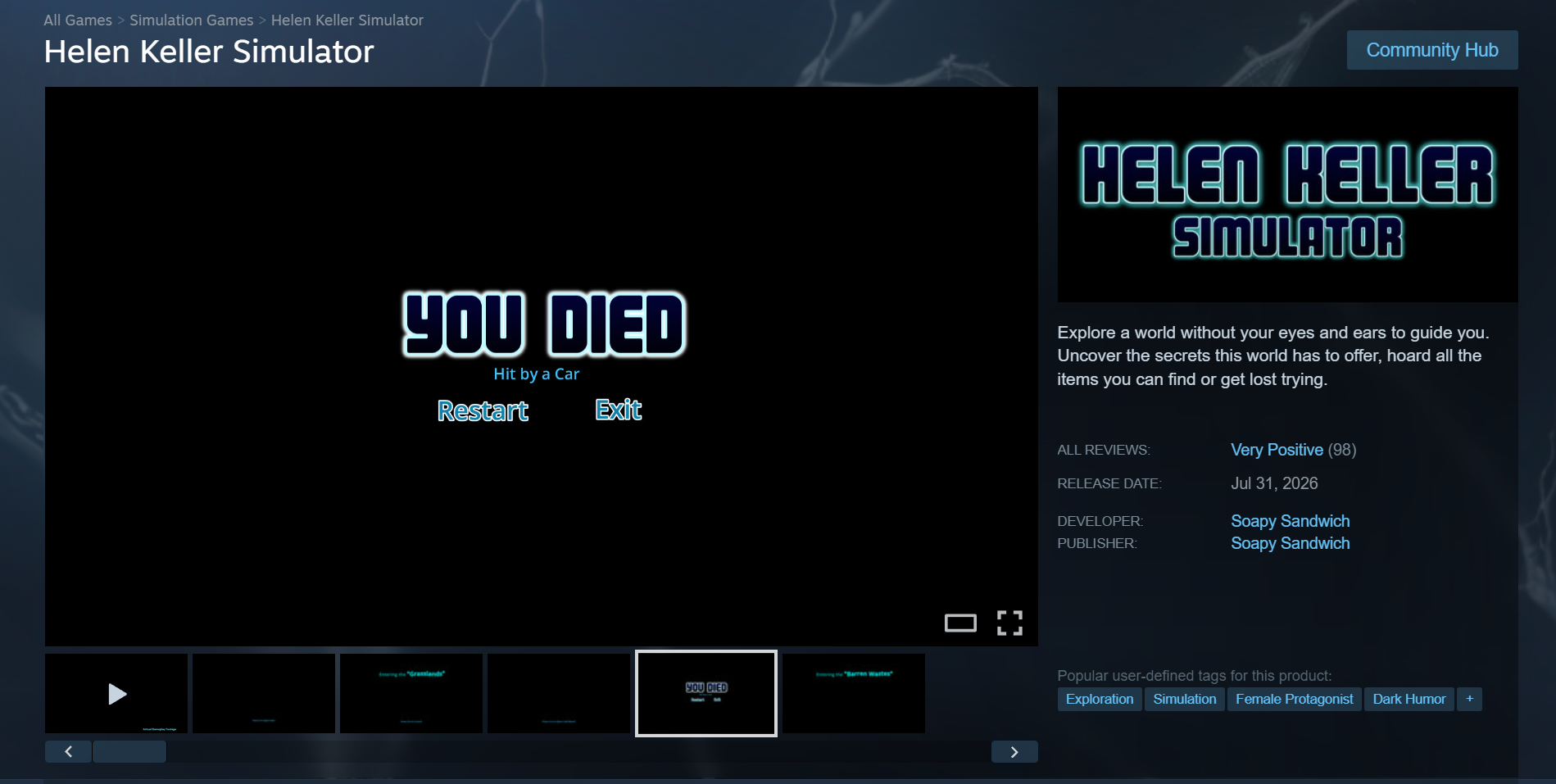The image size is (1556, 784).
Task: Click the game description starting 'Explore a world'
Action: (x=1273, y=356)
